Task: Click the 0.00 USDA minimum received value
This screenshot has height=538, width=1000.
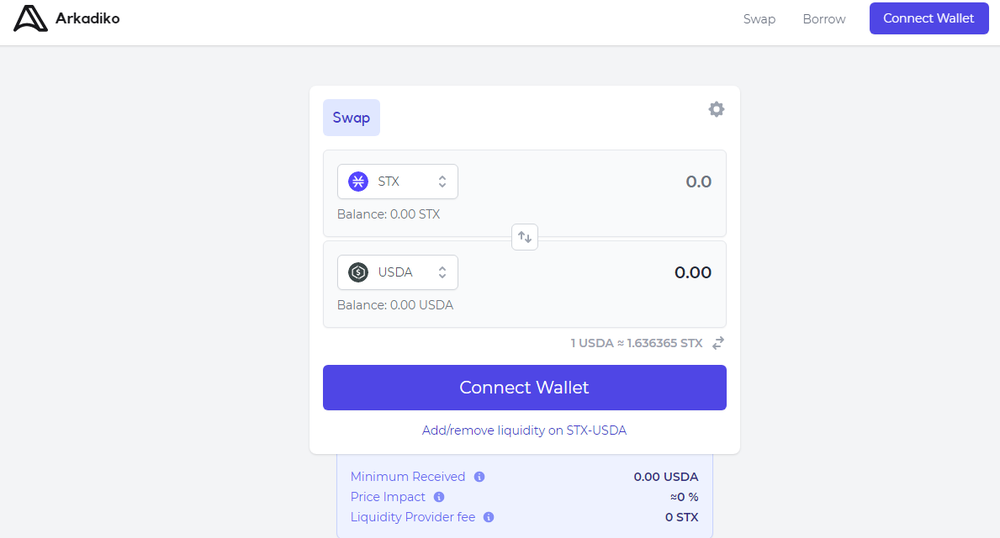Action: tap(666, 477)
